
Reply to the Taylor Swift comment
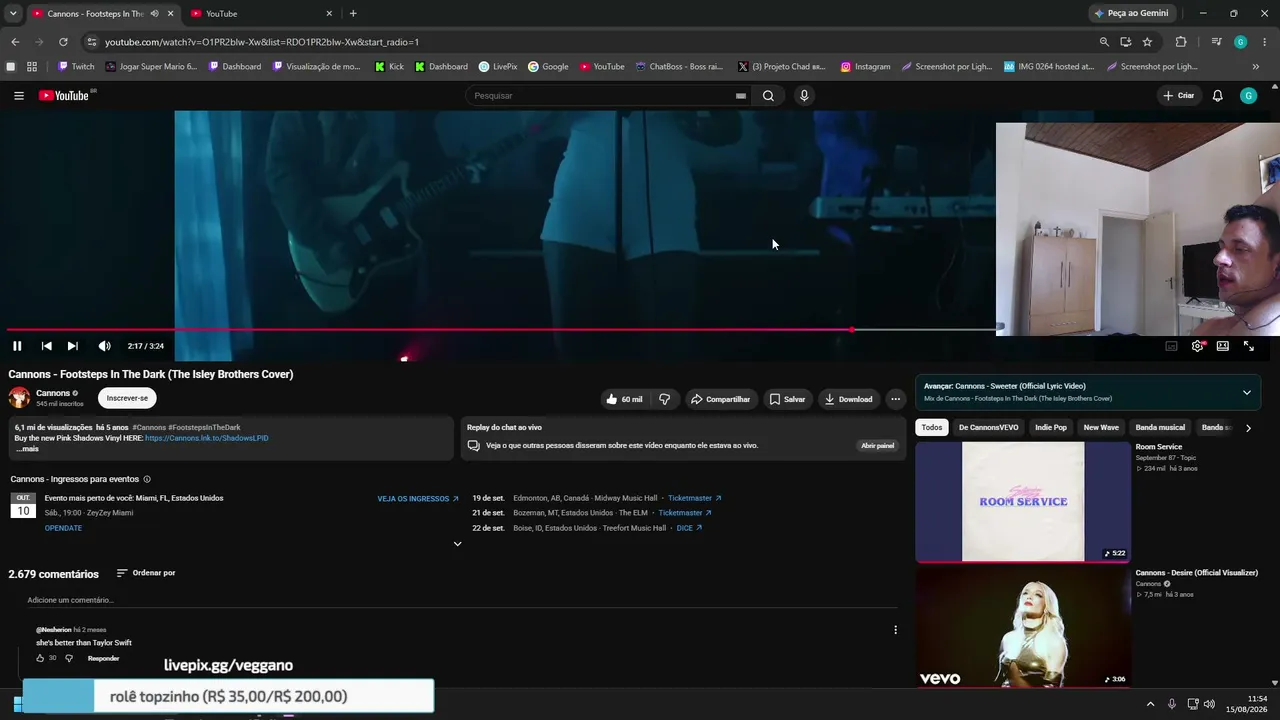pos(103,658)
